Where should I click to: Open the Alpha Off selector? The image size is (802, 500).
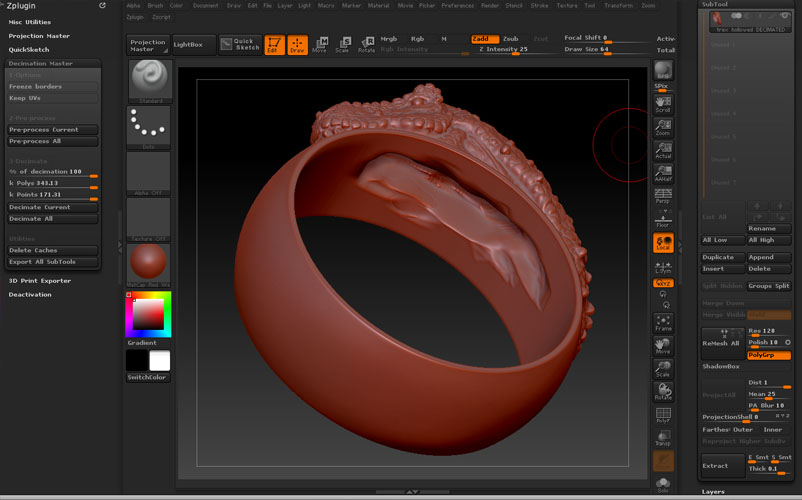pos(148,173)
